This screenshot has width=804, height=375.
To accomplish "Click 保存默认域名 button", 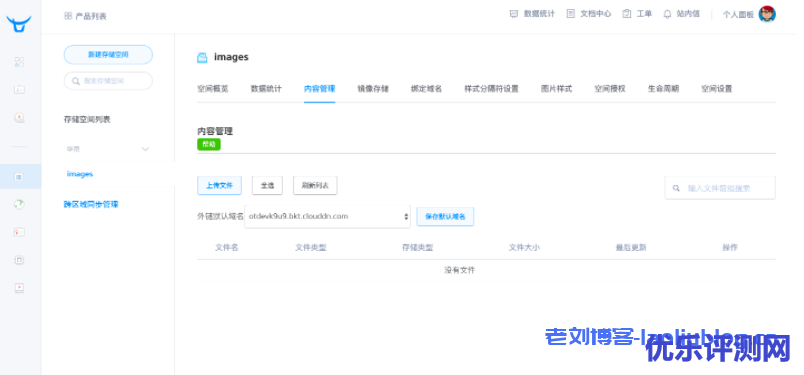I will [x=445, y=216].
